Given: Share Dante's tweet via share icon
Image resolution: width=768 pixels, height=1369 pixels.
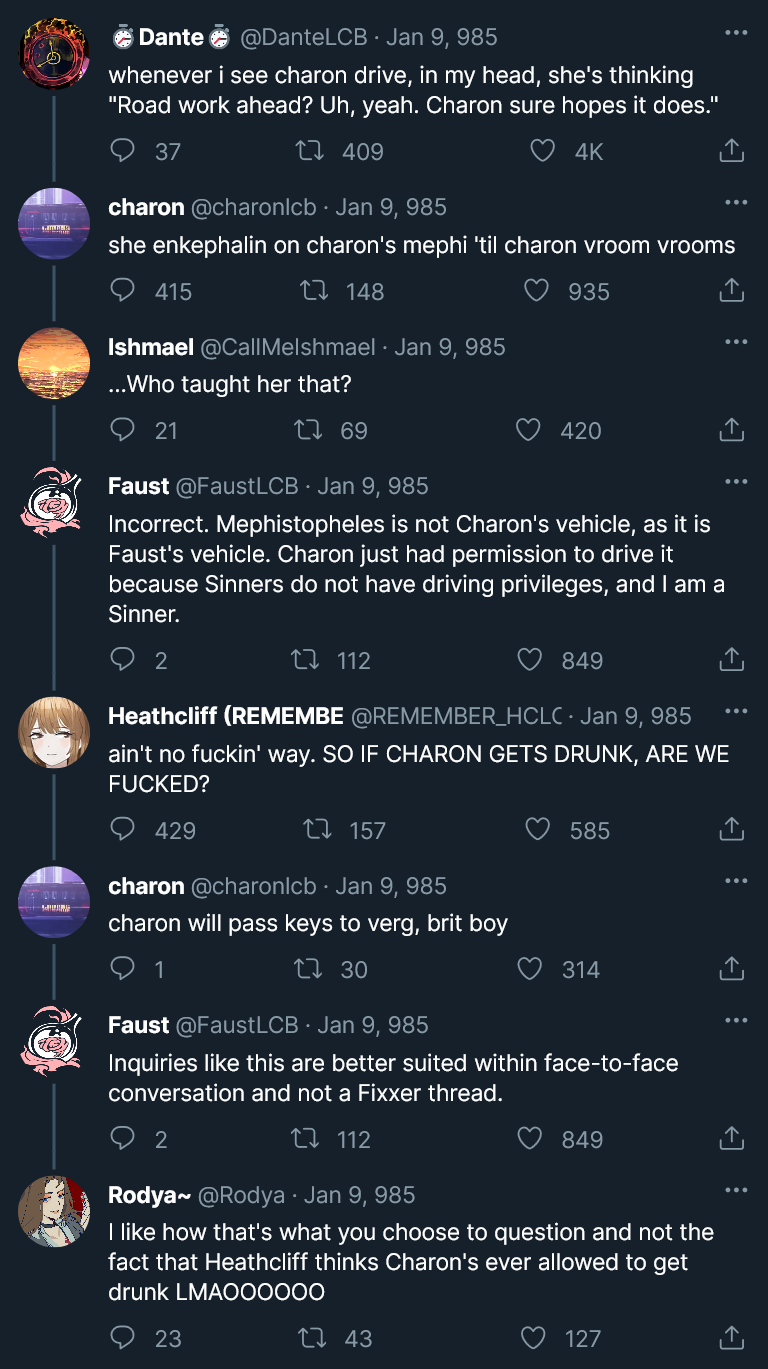Looking at the screenshot, I should click(731, 151).
